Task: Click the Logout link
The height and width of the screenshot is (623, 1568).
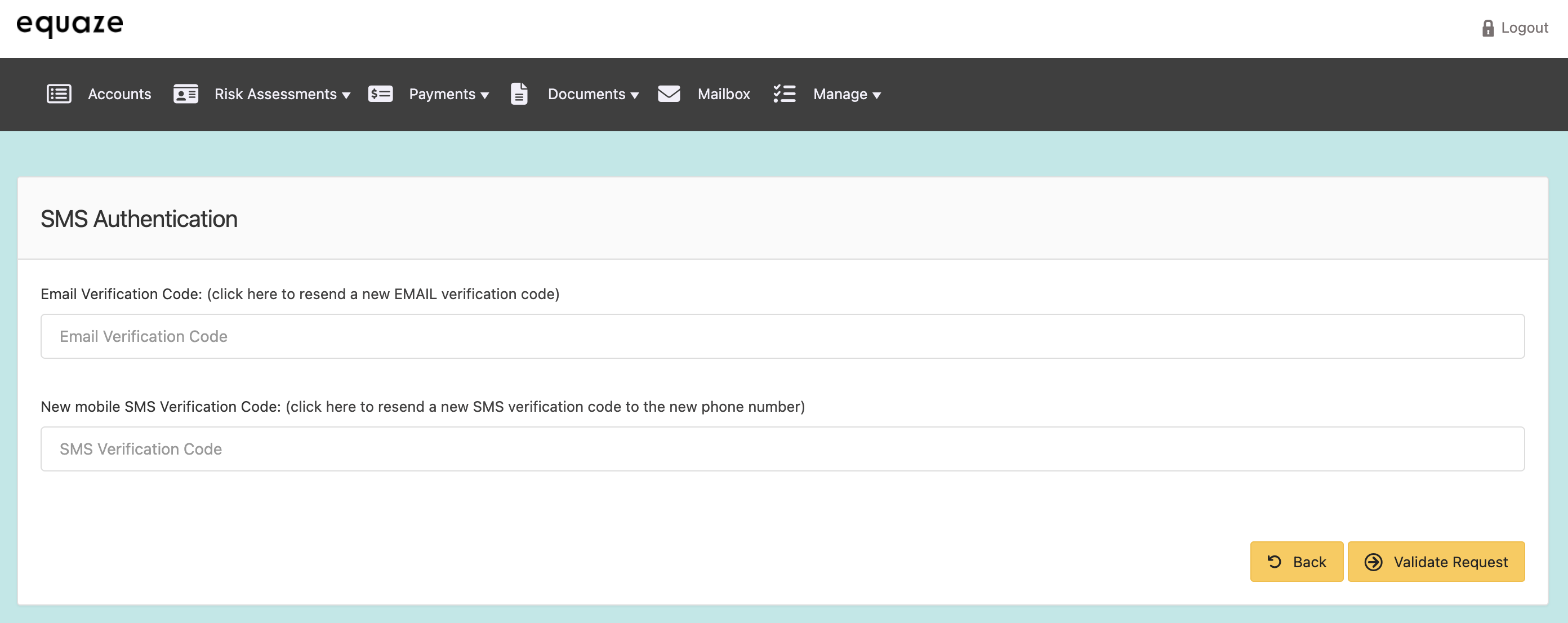Action: [1524, 28]
